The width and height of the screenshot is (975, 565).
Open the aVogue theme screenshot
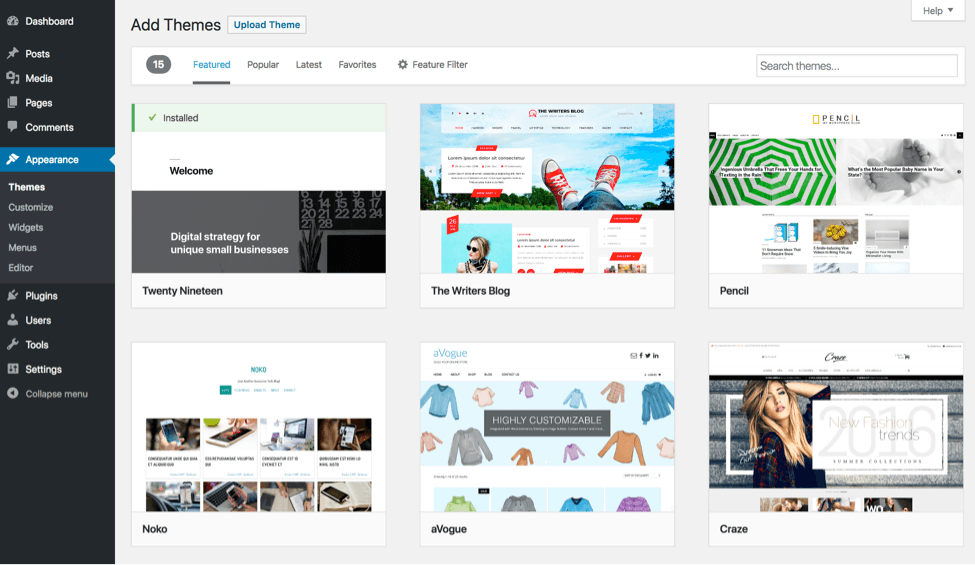click(547, 427)
